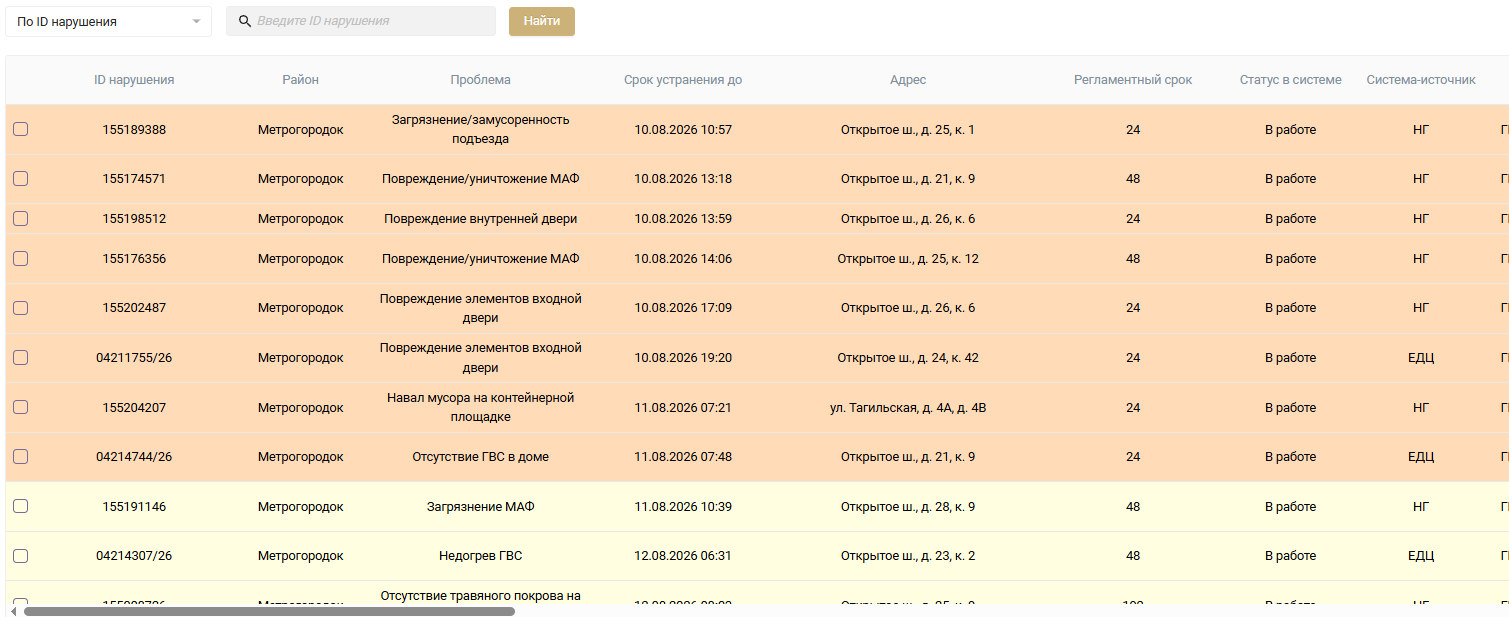Screen dimensions: 1509x617
Task: Click violation ID 155191146
Action: click(134, 507)
